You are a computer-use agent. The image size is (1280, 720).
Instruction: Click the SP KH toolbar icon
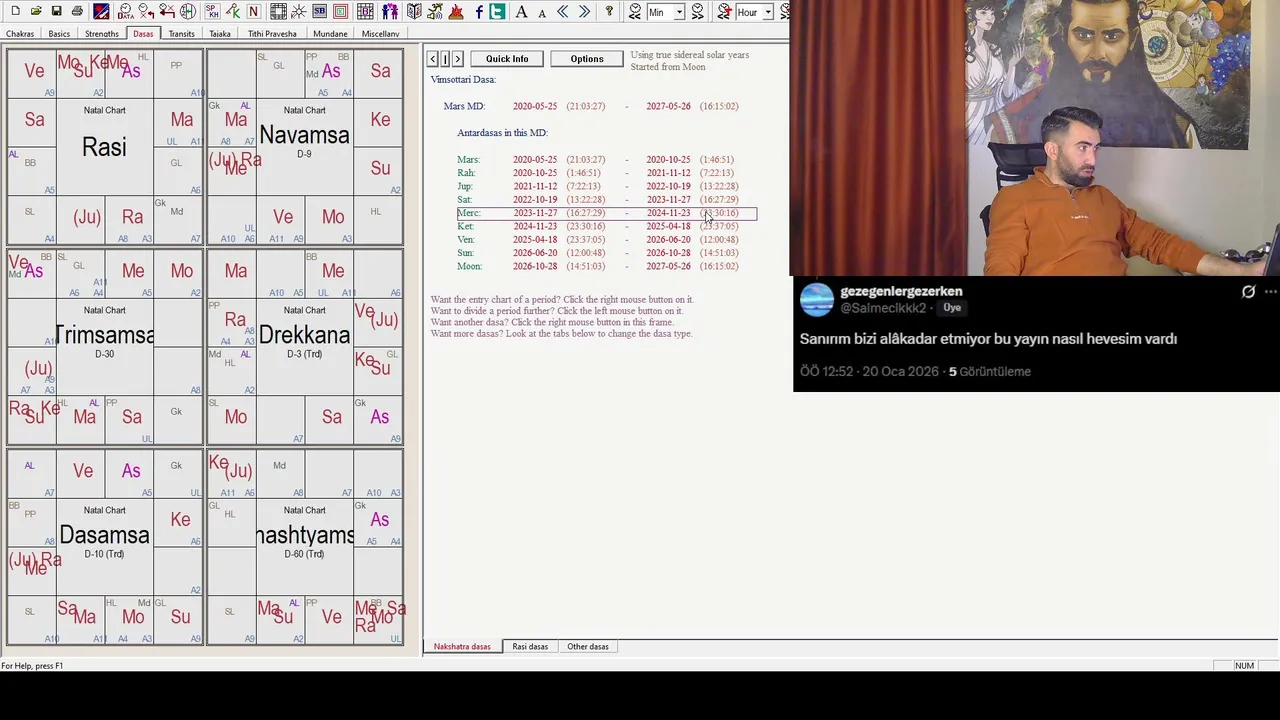[212, 11]
